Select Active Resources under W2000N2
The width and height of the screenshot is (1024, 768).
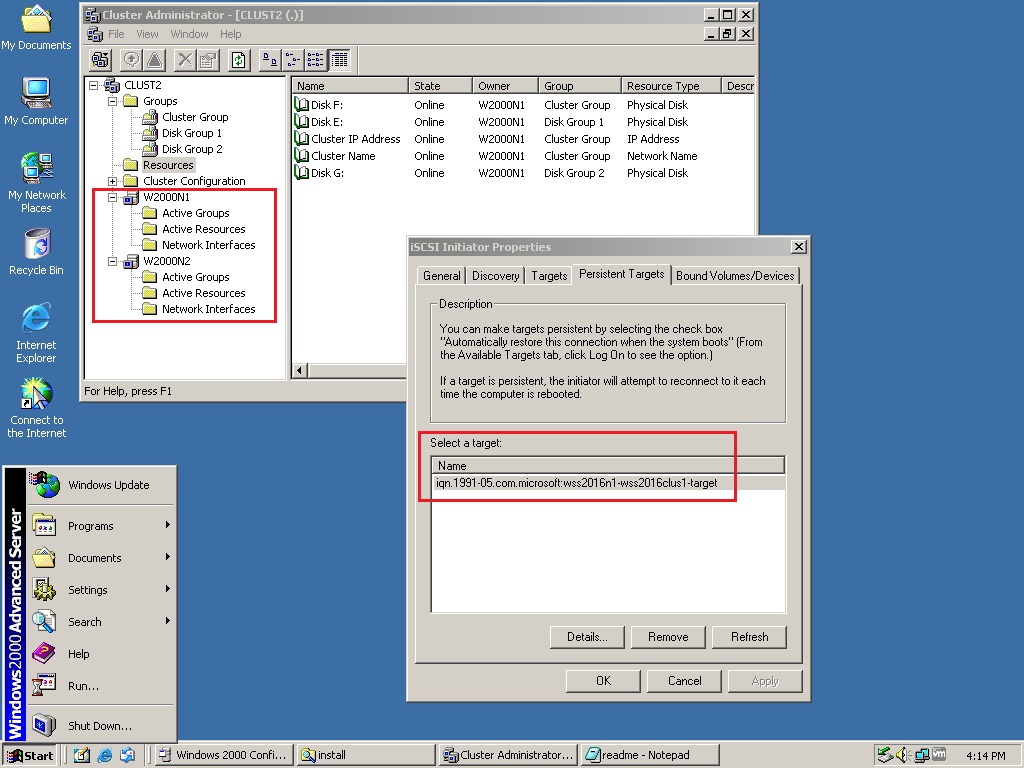(204, 293)
